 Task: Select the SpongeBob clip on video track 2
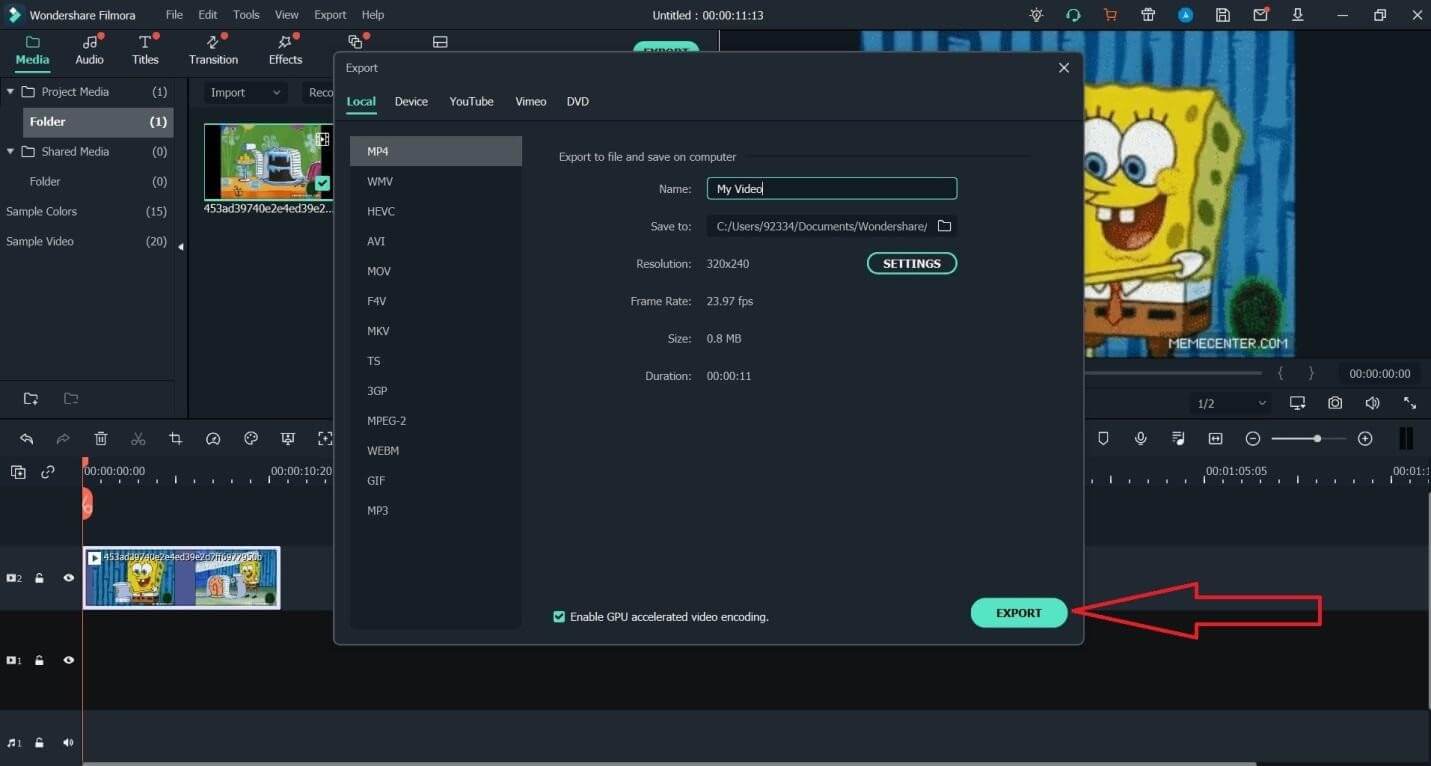[181, 578]
